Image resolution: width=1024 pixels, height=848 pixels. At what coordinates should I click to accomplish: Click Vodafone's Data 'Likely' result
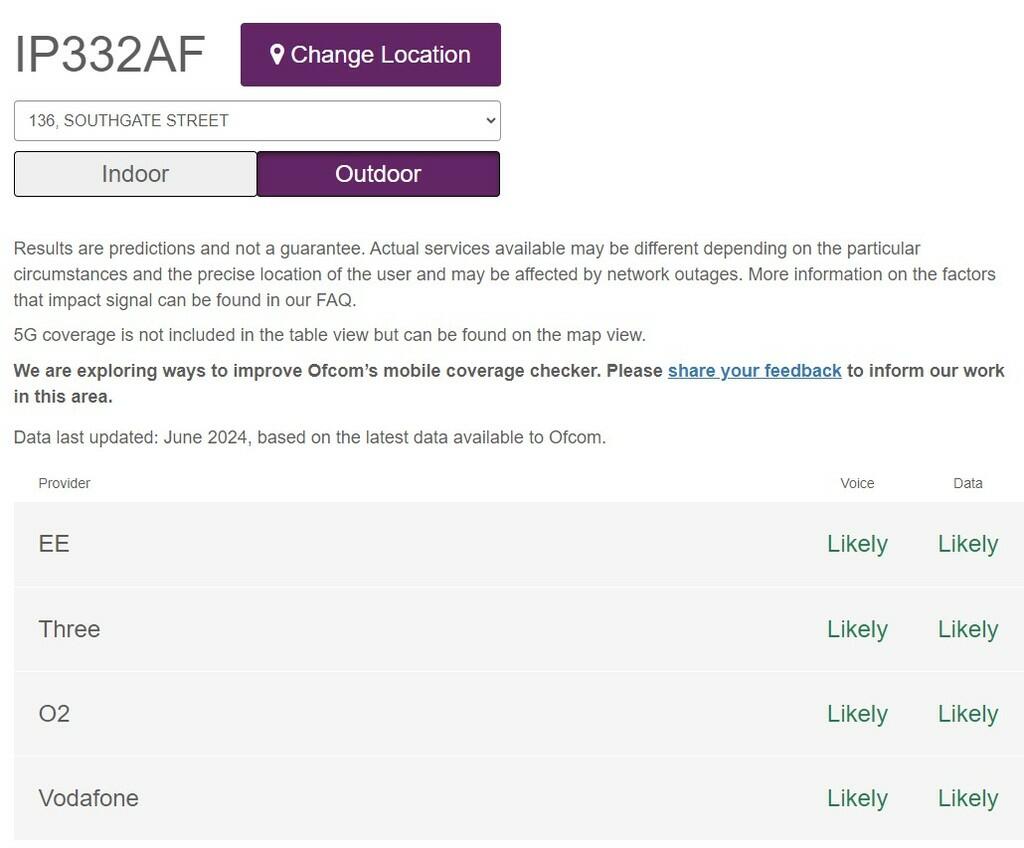click(967, 798)
